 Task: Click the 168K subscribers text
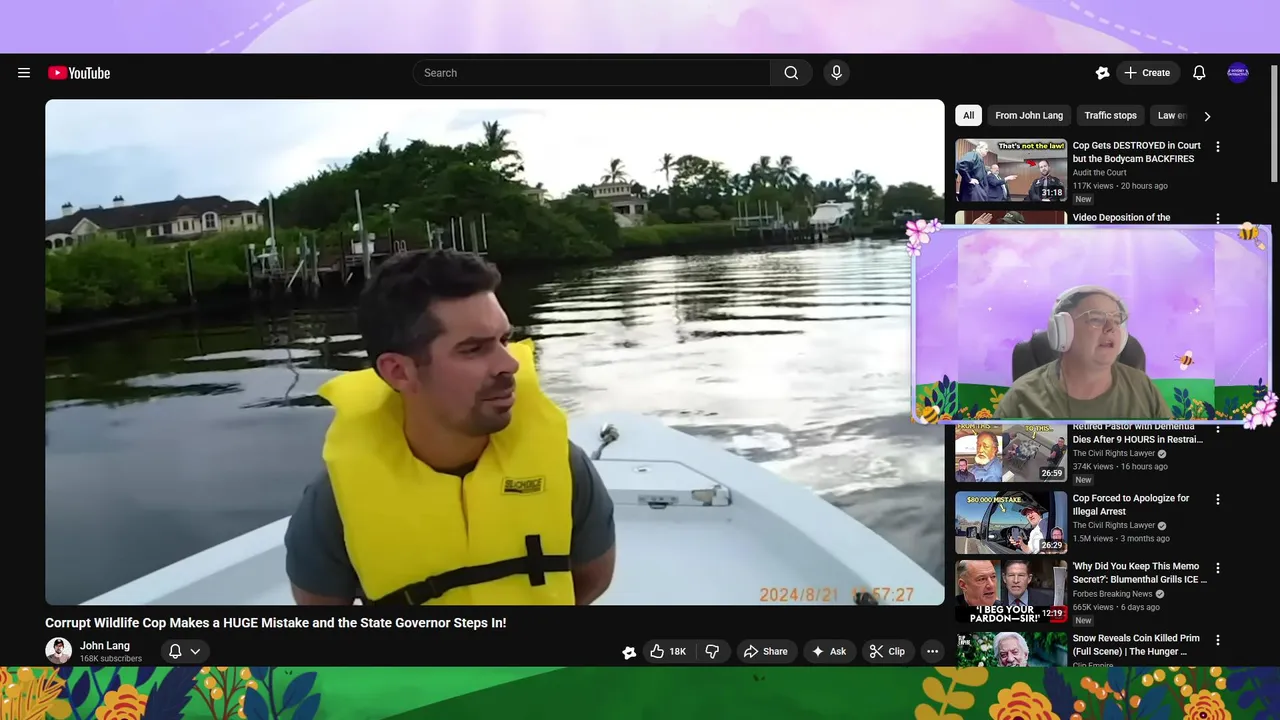tap(111, 659)
